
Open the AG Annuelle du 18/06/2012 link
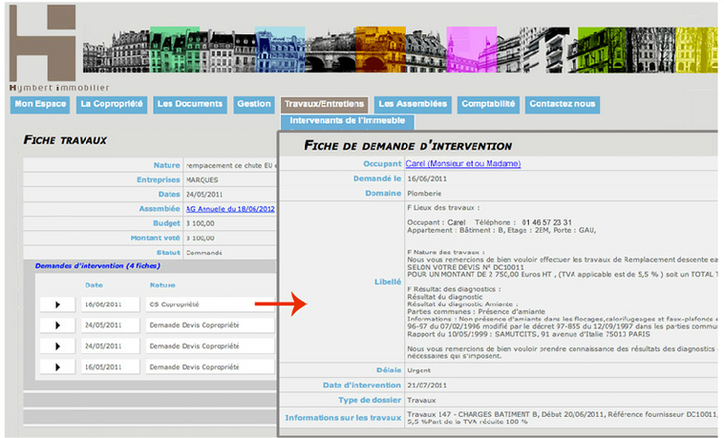(x=230, y=209)
